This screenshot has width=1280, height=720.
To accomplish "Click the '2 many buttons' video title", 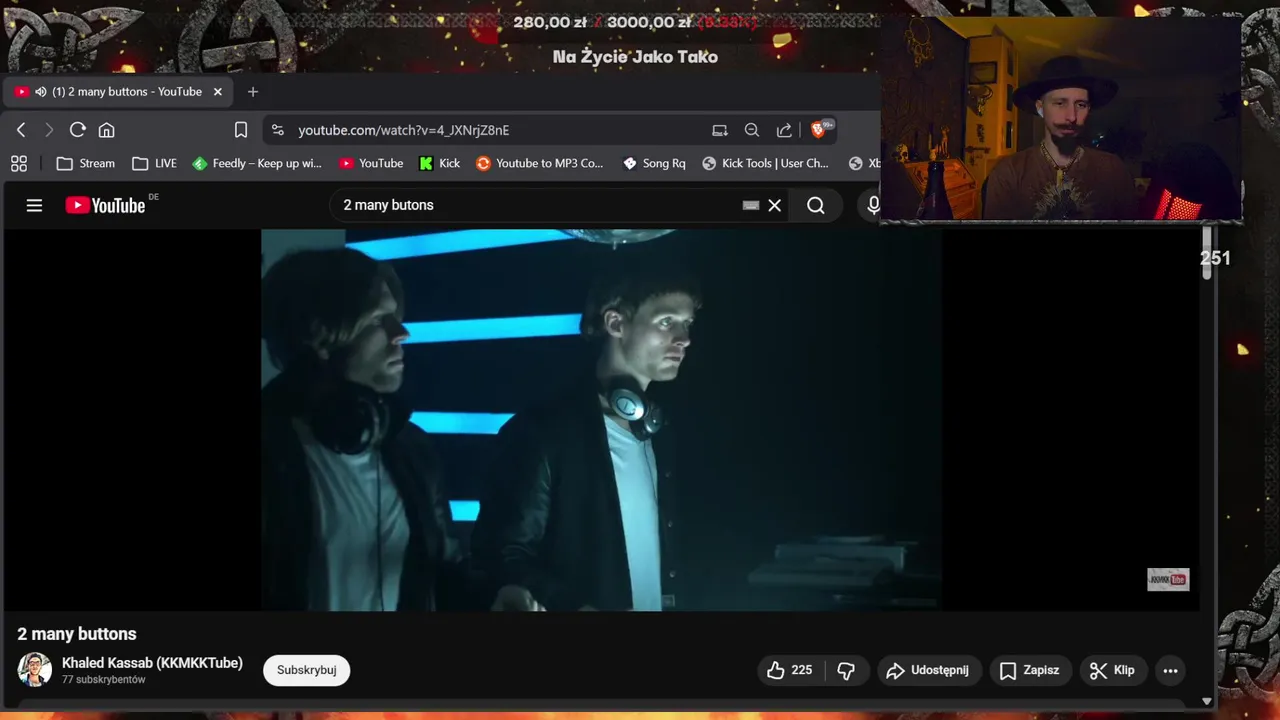I will coord(77,634).
